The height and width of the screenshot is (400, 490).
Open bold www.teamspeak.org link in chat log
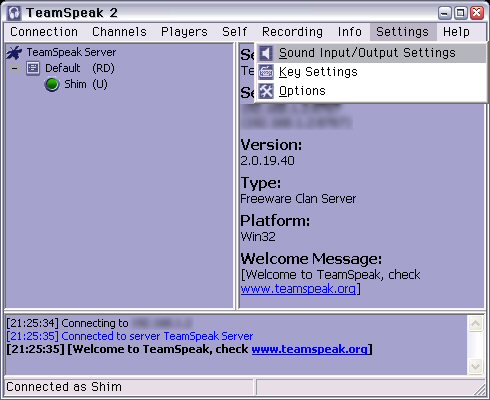point(309,349)
